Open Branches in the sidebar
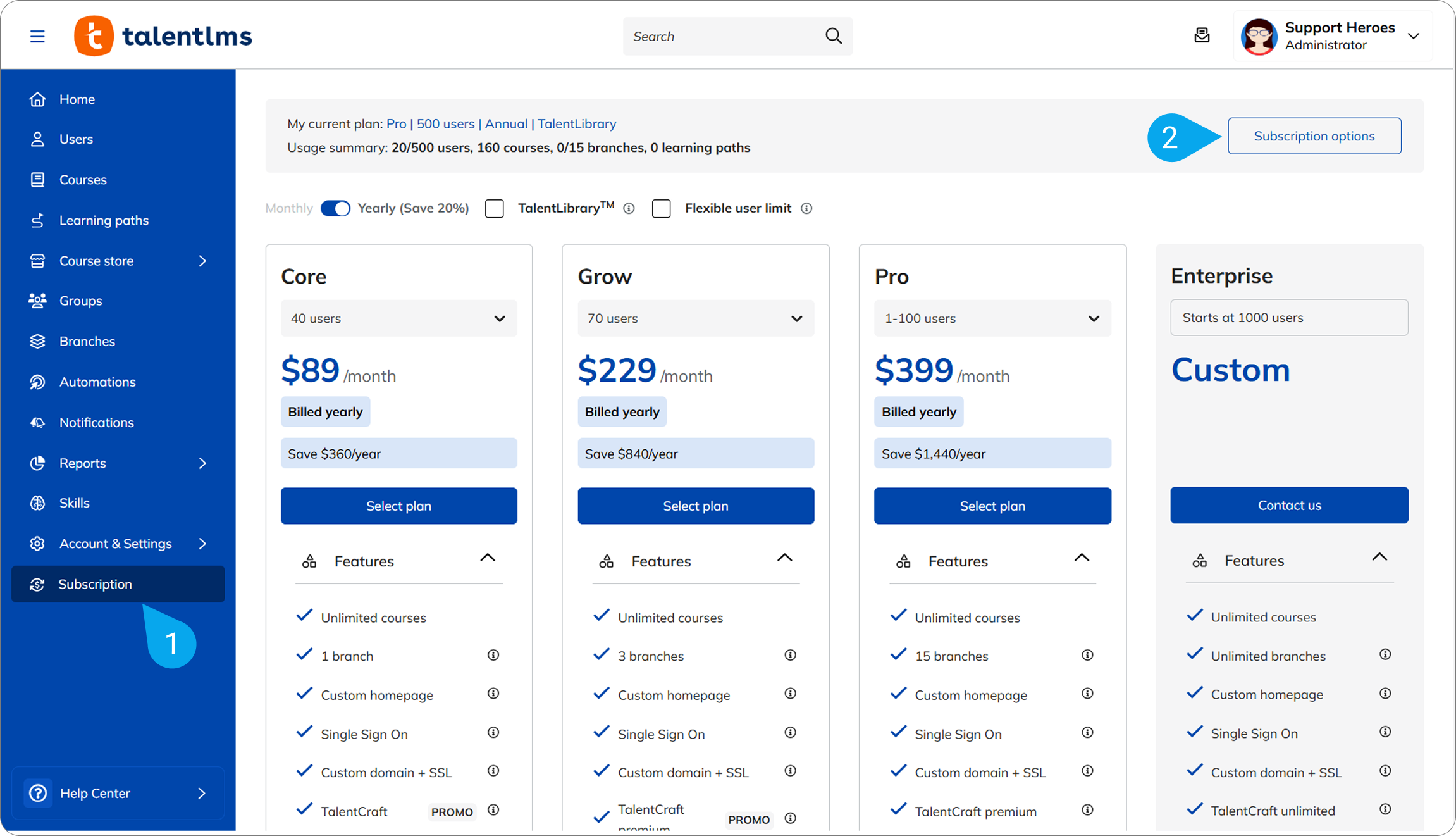The width and height of the screenshot is (1456, 836). coord(87,341)
